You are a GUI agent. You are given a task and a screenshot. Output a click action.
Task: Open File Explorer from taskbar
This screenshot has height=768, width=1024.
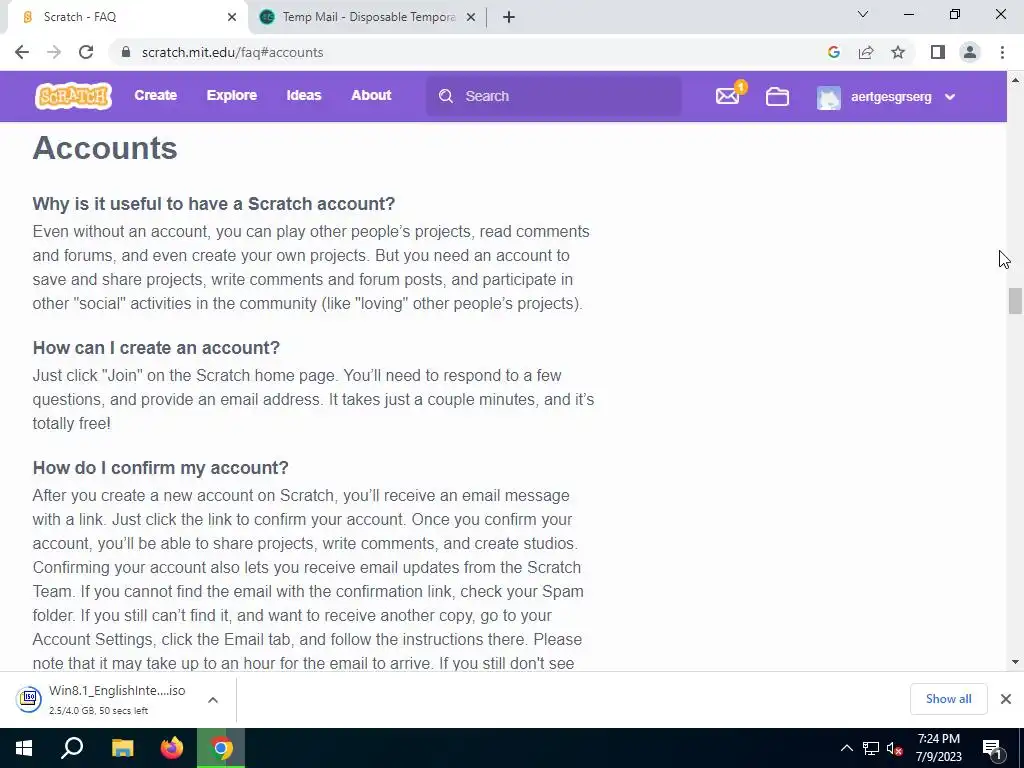(x=122, y=748)
